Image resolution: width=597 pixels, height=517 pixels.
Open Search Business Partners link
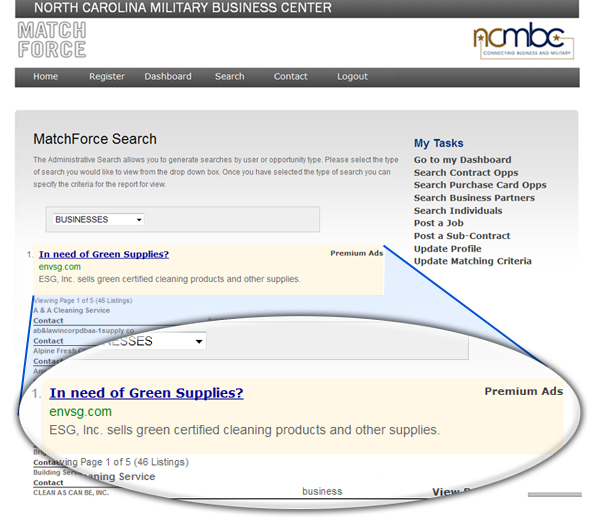click(x=474, y=198)
